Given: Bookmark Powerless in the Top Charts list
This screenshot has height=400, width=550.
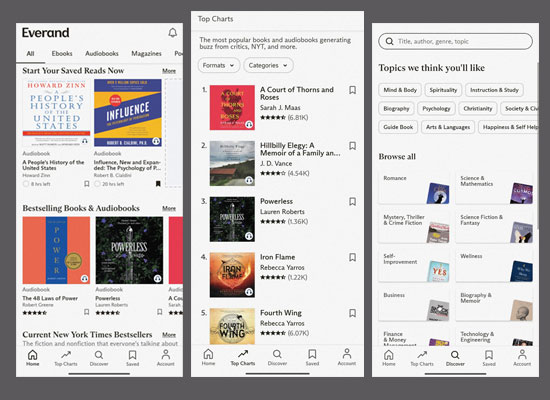Looking at the screenshot, I should coord(353,201).
